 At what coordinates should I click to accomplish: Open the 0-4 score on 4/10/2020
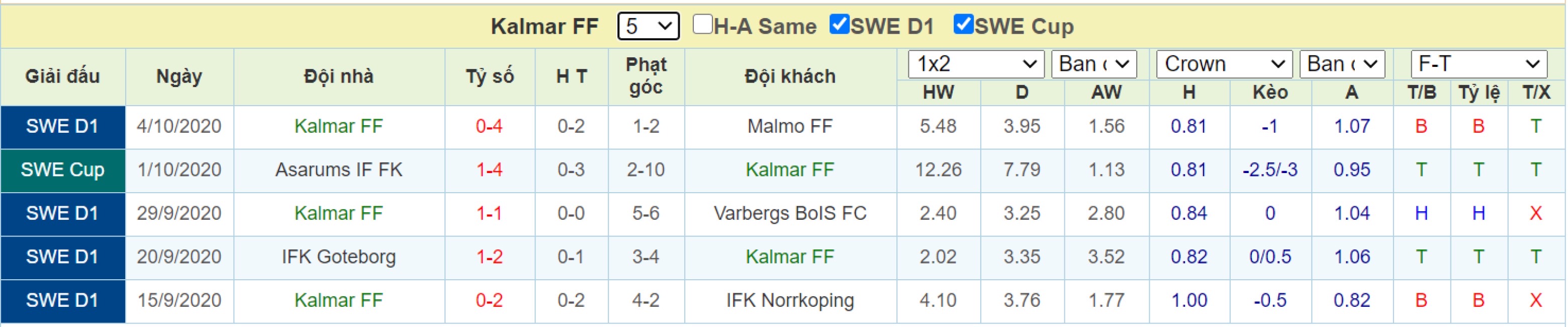pos(489,127)
